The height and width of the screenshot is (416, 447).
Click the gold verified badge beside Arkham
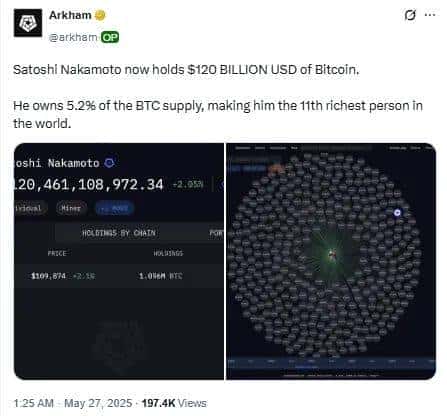click(x=100, y=15)
